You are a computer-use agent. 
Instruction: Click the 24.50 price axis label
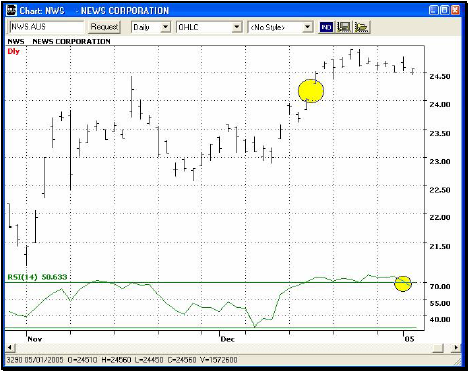(440, 76)
